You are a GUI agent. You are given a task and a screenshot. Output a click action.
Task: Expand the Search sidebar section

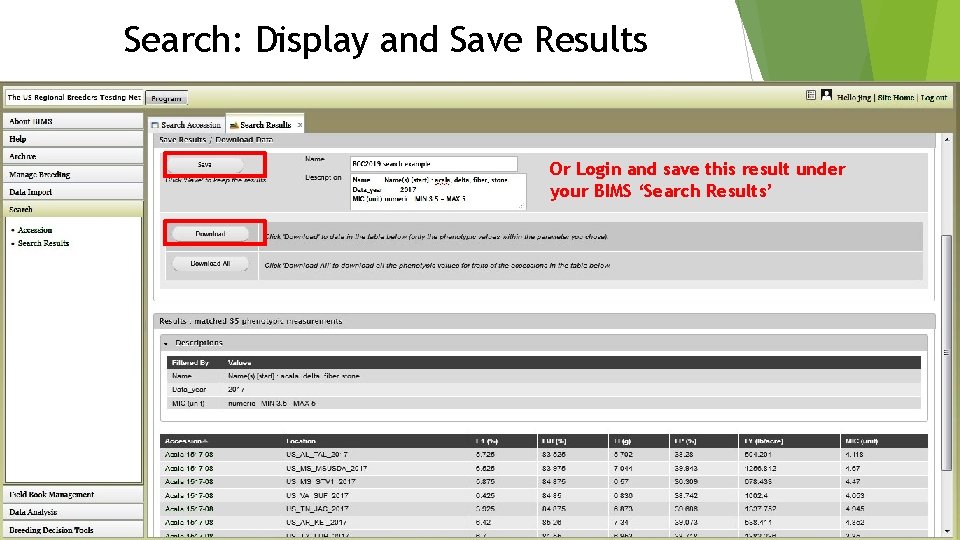point(73,209)
